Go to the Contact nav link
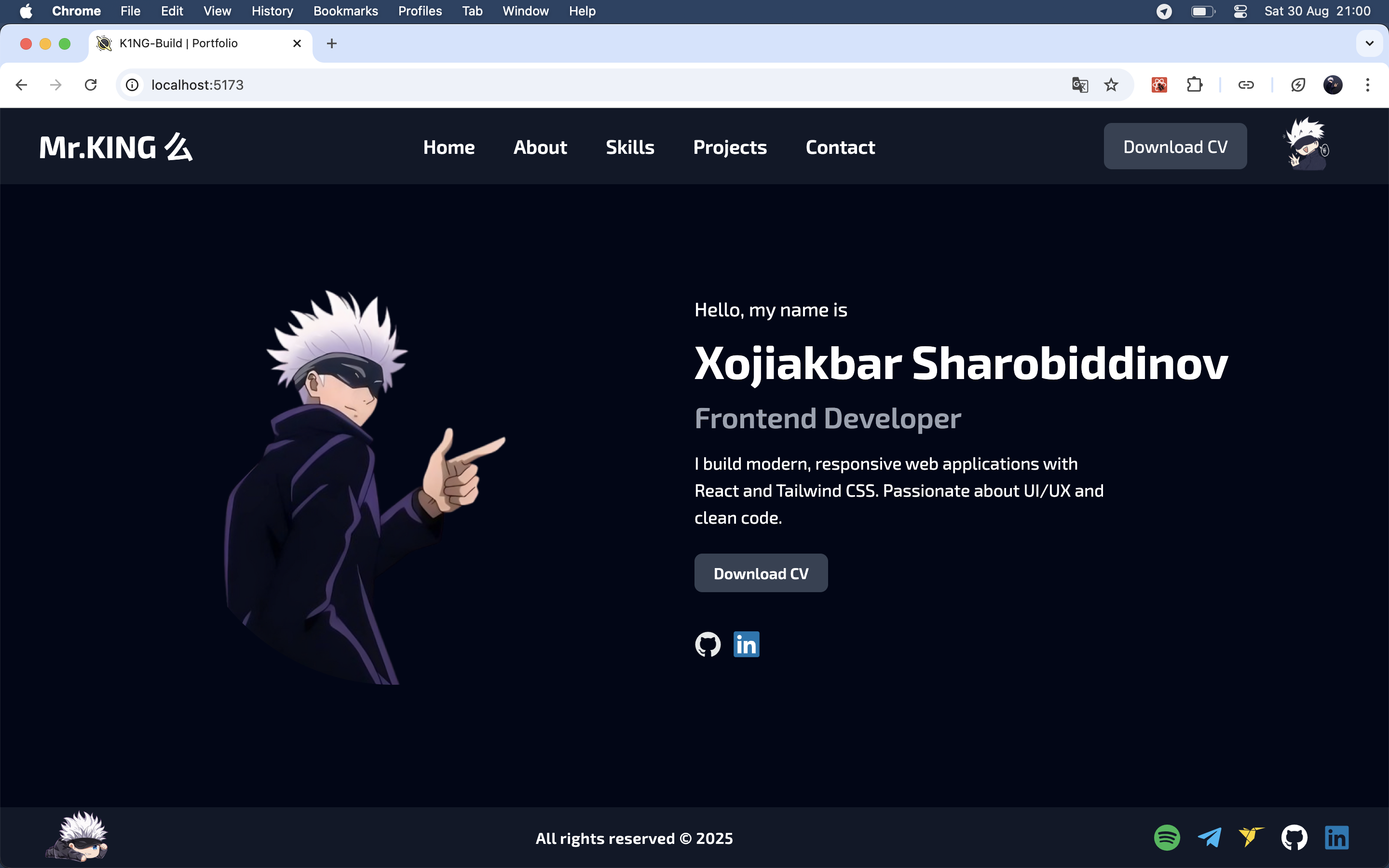The width and height of the screenshot is (1389, 868). click(840, 147)
